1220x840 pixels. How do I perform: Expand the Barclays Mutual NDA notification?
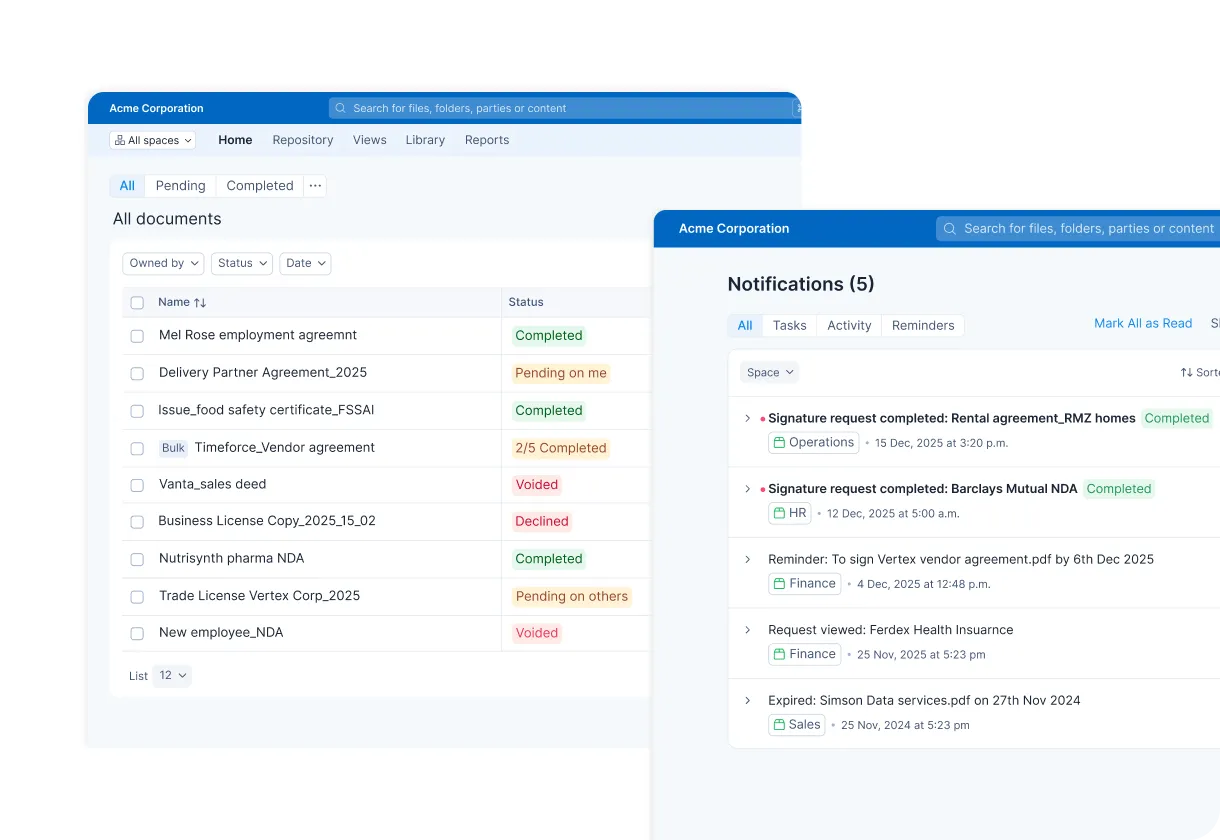tap(747, 489)
